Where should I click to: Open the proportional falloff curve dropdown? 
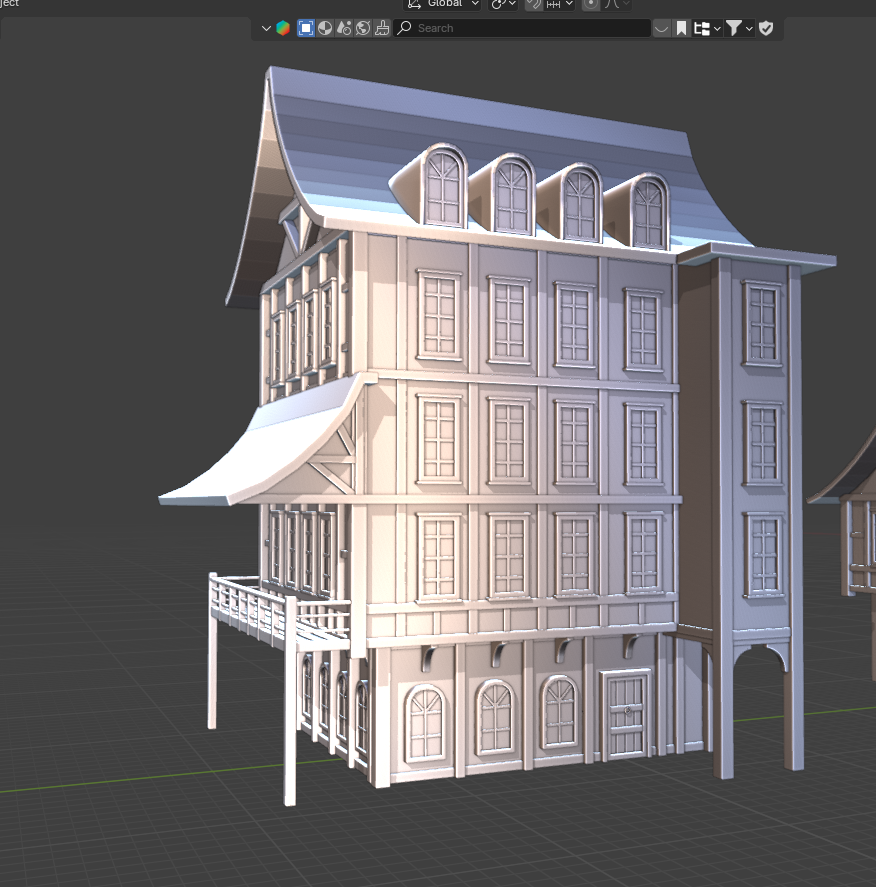(616, 4)
